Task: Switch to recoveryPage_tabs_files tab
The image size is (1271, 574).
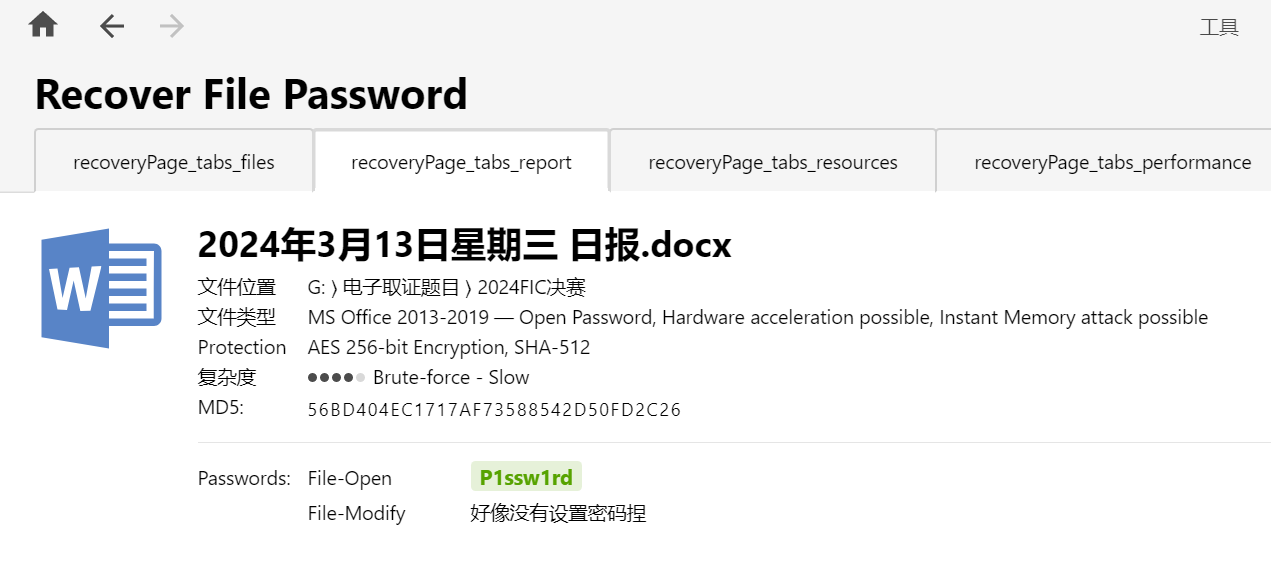Action: point(174,162)
